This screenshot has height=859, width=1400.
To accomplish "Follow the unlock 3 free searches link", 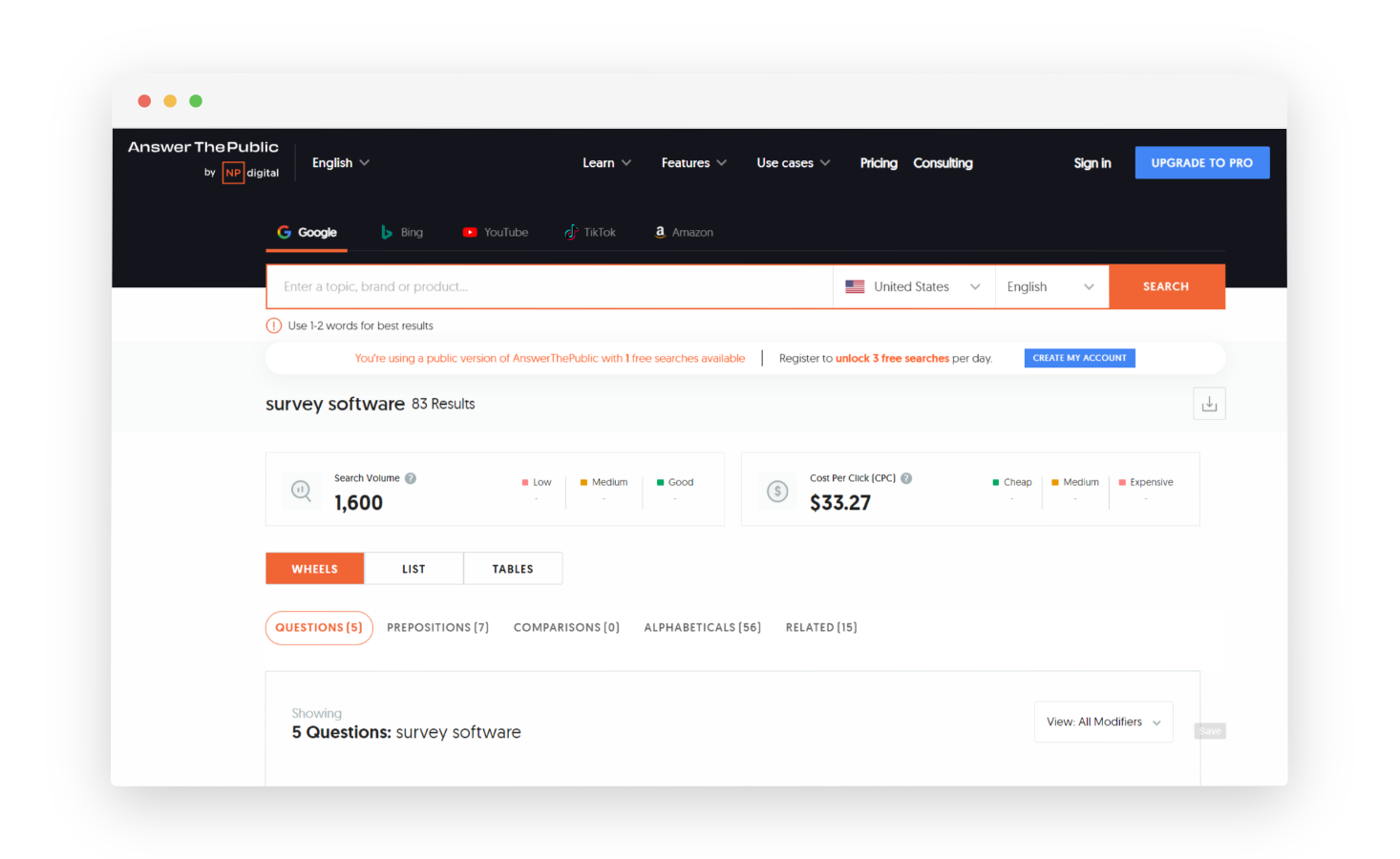I will [x=891, y=358].
